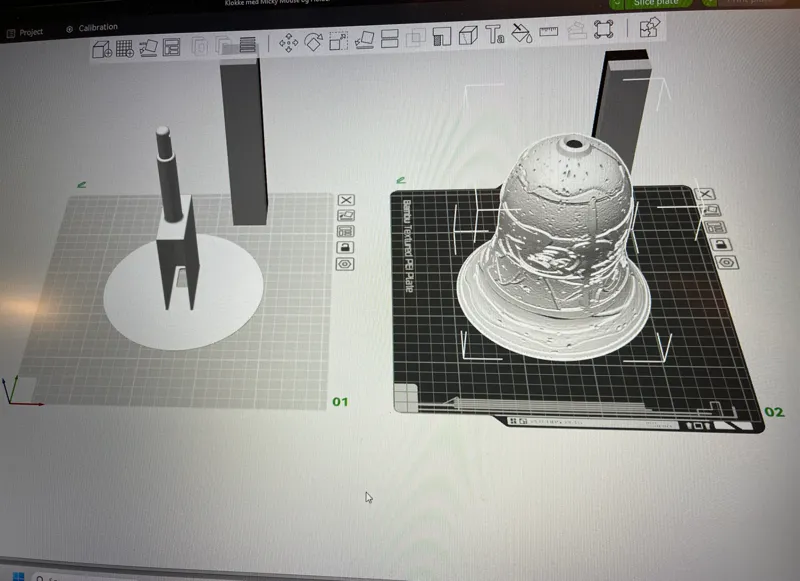
Task: Click the Bambu Textured PEI Plate label
Action: click(408, 246)
